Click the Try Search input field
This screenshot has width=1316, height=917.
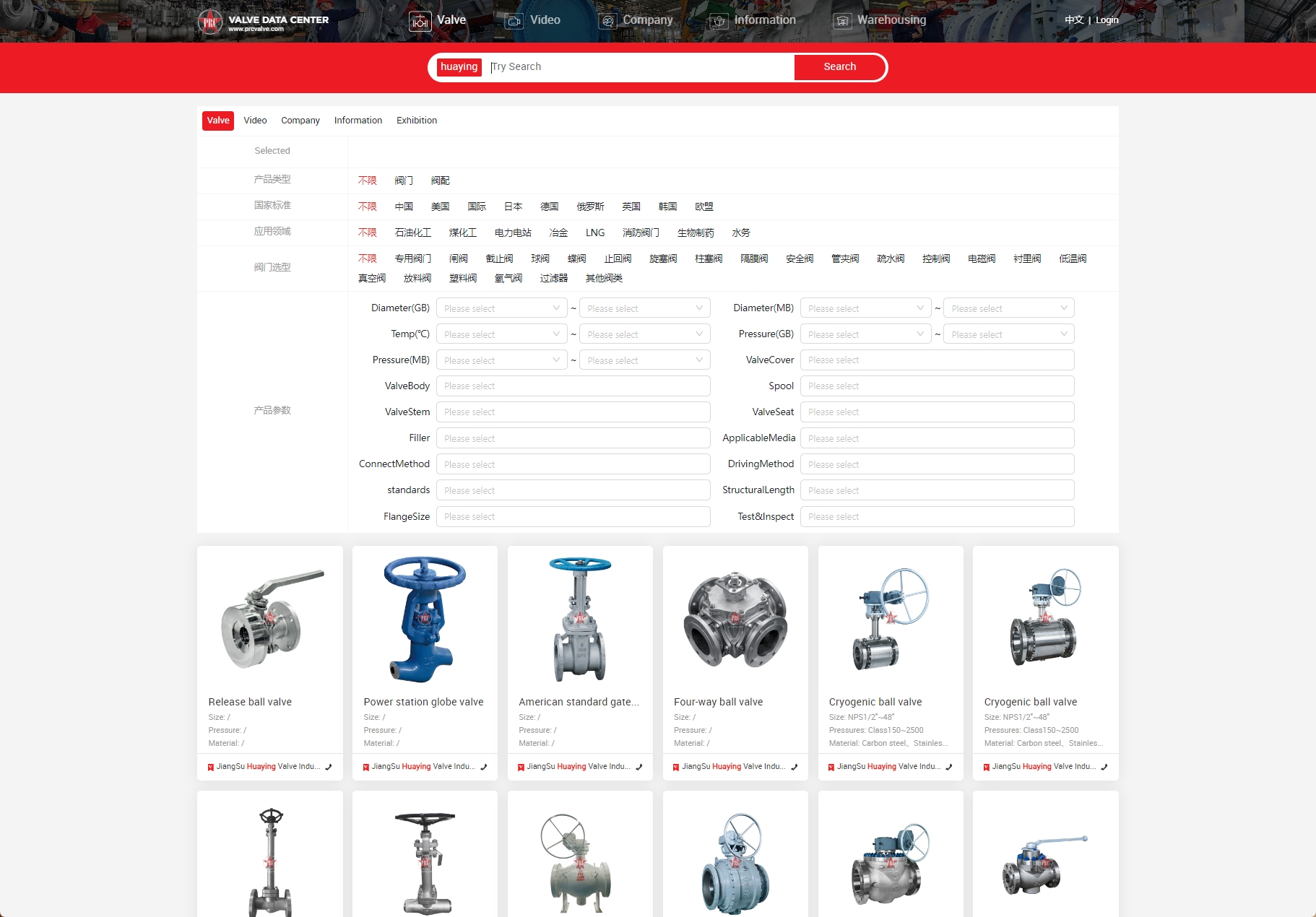(638, 66)
